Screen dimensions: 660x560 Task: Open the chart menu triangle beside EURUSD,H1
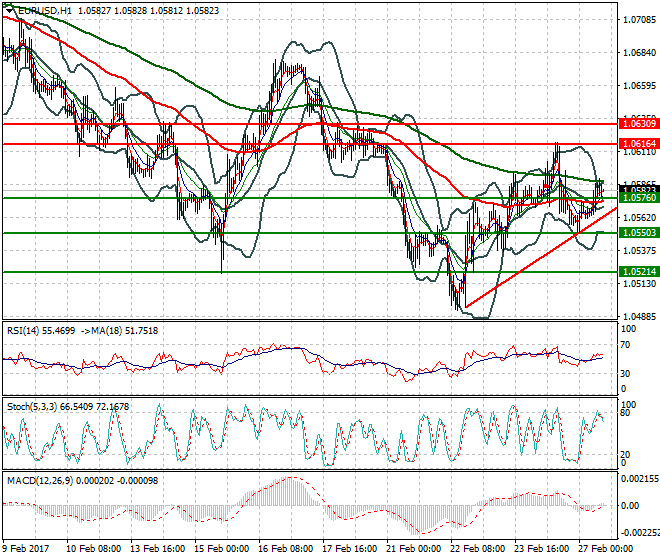tap(9, 11)
